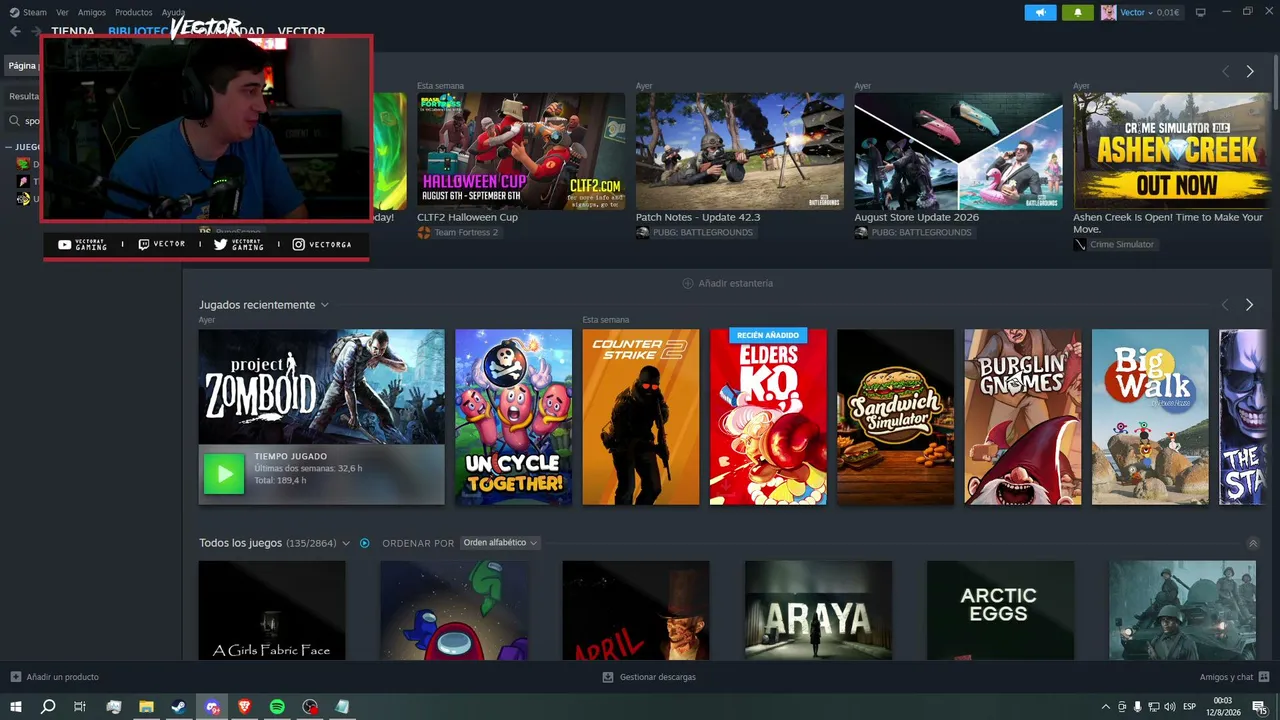Click the Team Fortress 2 game icon
This screenshot has width=1280, height=720.
[x=424, y=232]
